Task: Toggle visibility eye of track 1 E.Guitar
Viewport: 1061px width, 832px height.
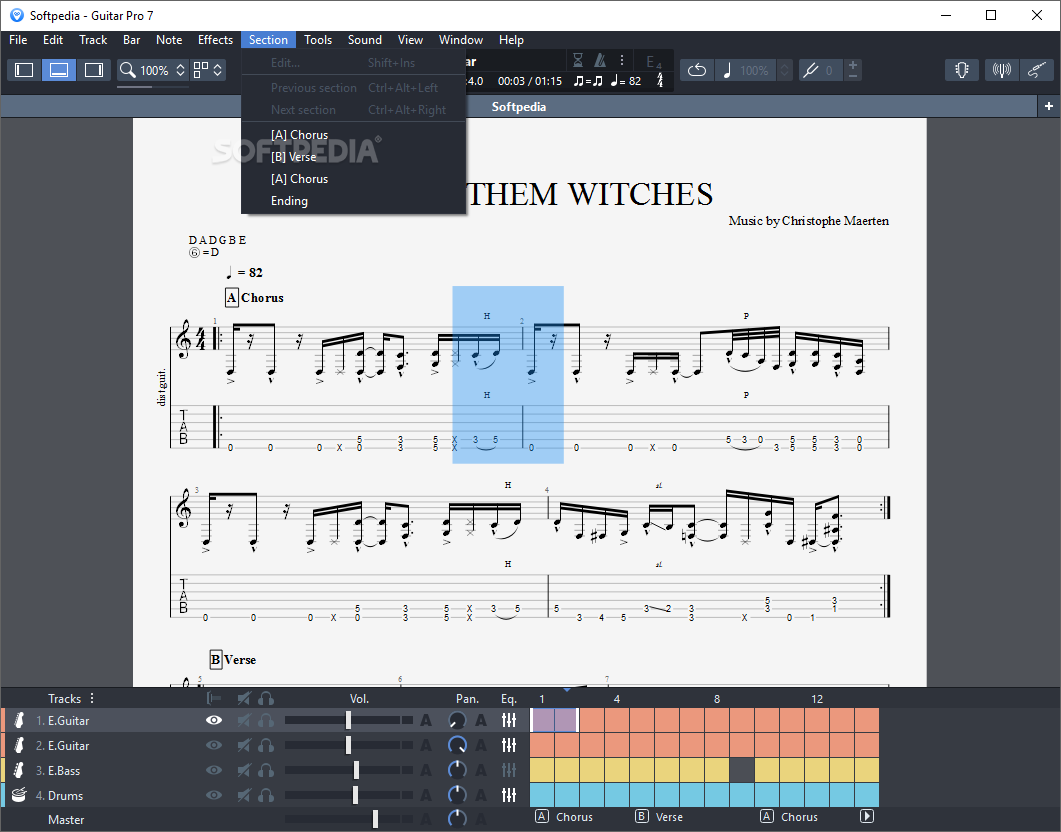Action: [214, 720]
